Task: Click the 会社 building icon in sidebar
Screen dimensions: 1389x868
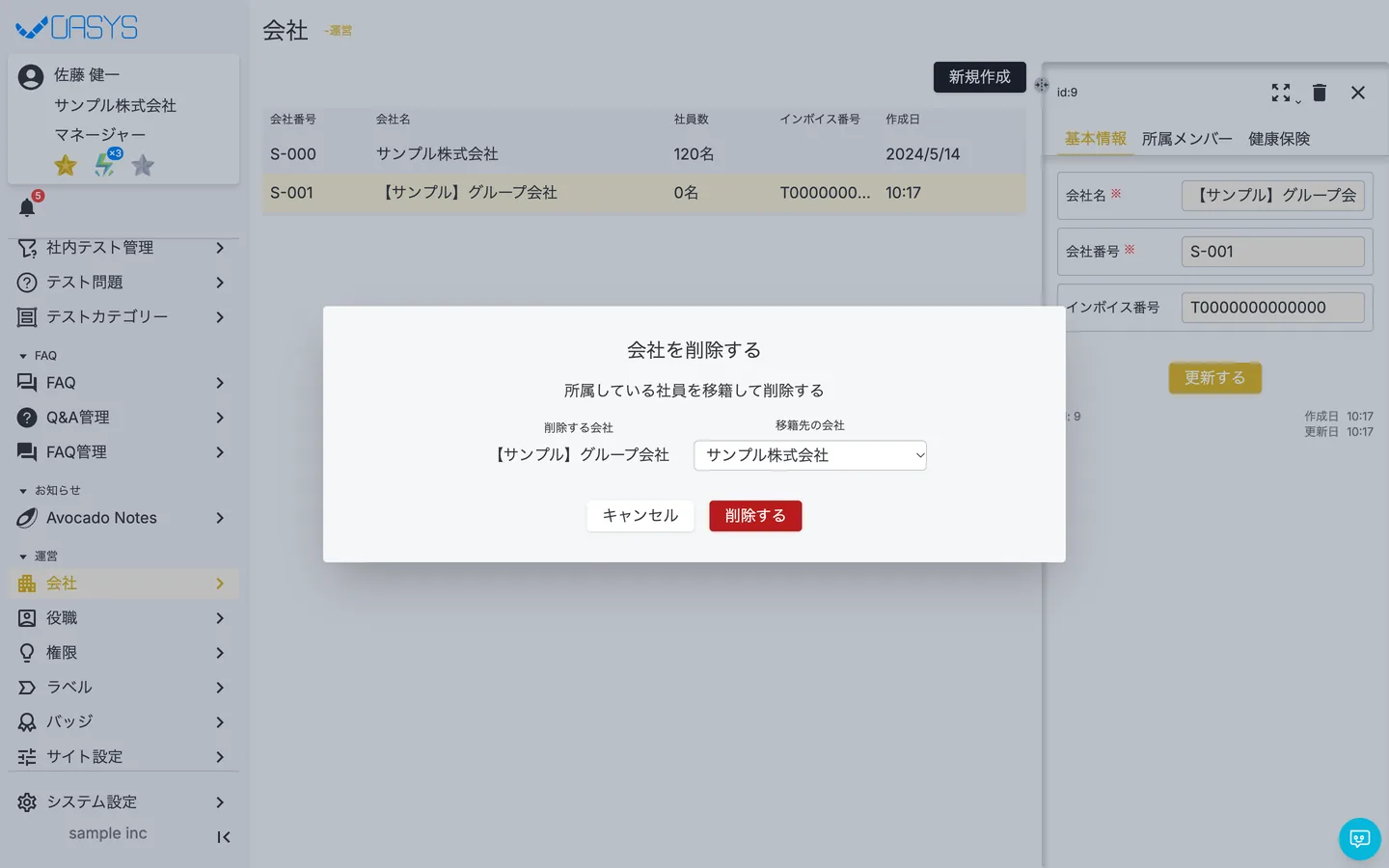Action: 27,583
